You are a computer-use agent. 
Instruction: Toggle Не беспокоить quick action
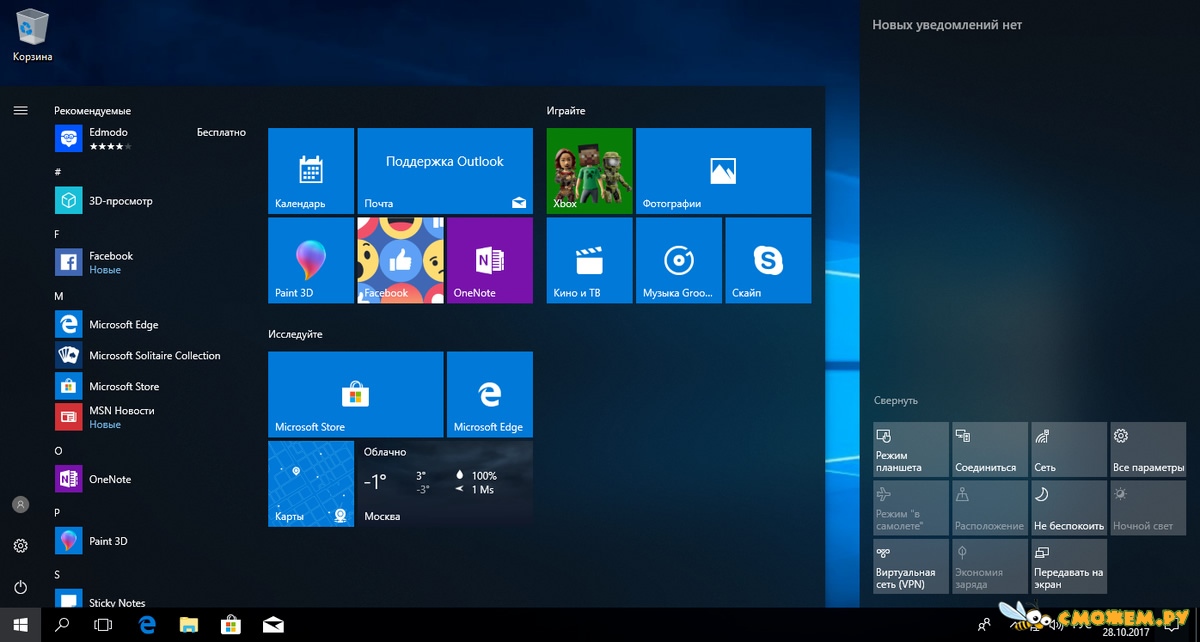pyautogui.click(x=1069, y=508)
